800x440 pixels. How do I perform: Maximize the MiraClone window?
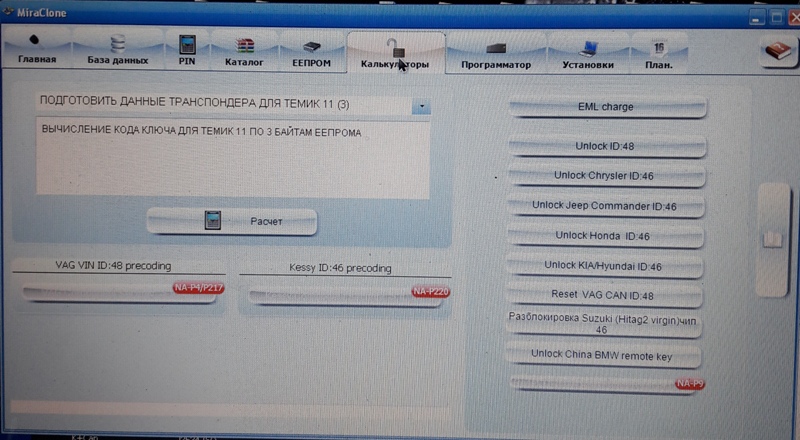(x=777, y=18)
